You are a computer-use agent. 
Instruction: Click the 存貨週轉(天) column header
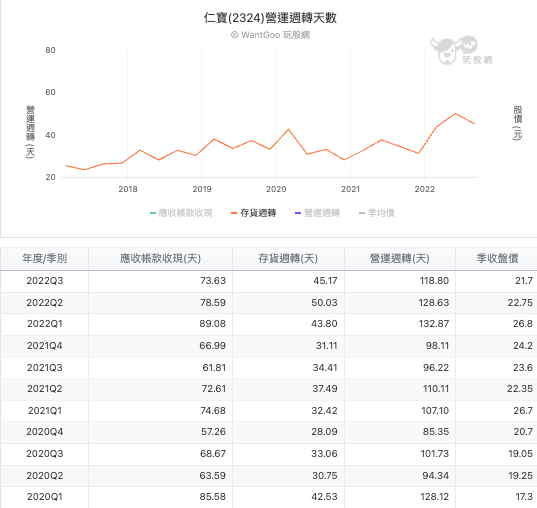tap(288, 258)
